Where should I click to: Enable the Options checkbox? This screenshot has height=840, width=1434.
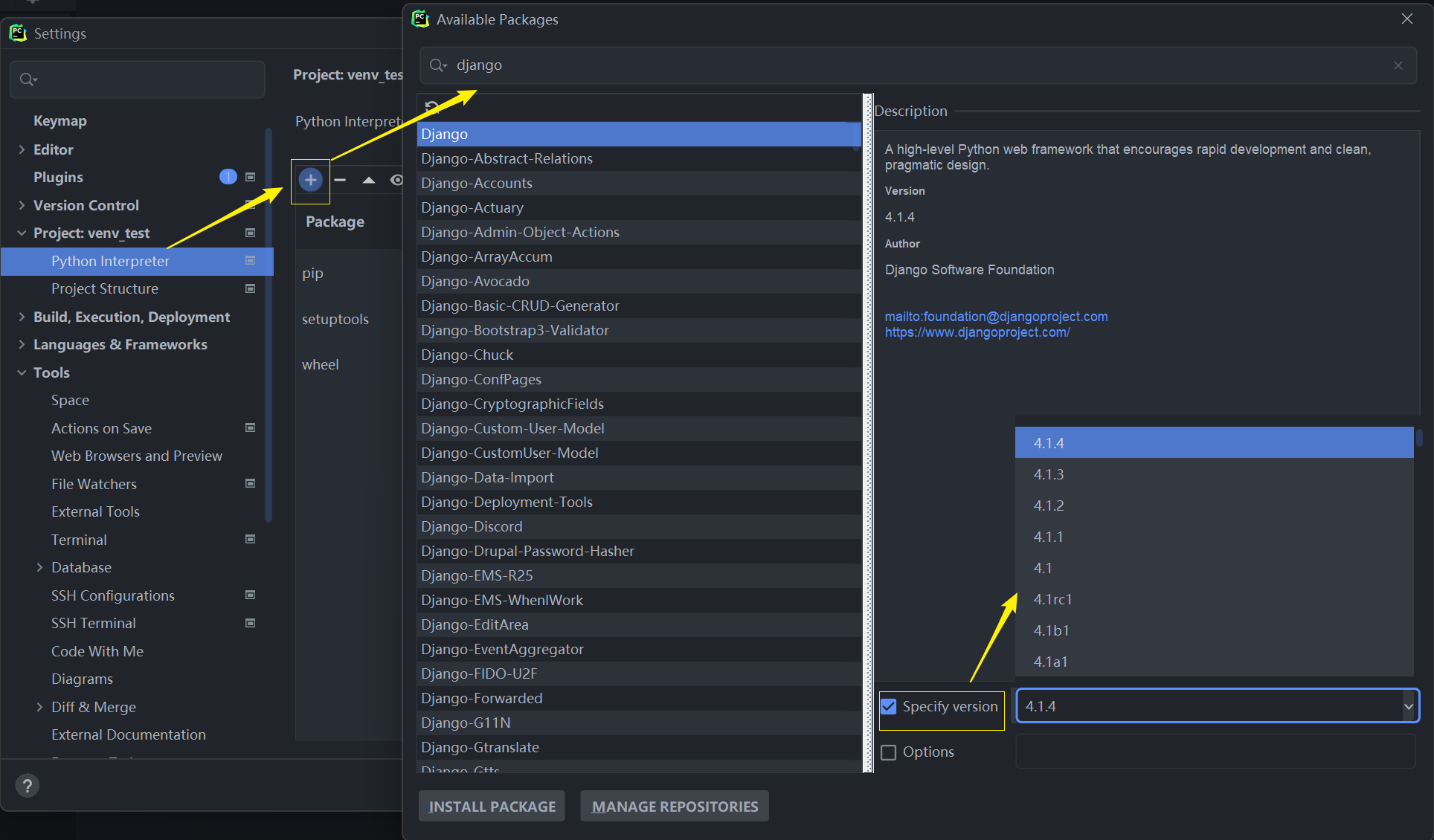(889, 752)
